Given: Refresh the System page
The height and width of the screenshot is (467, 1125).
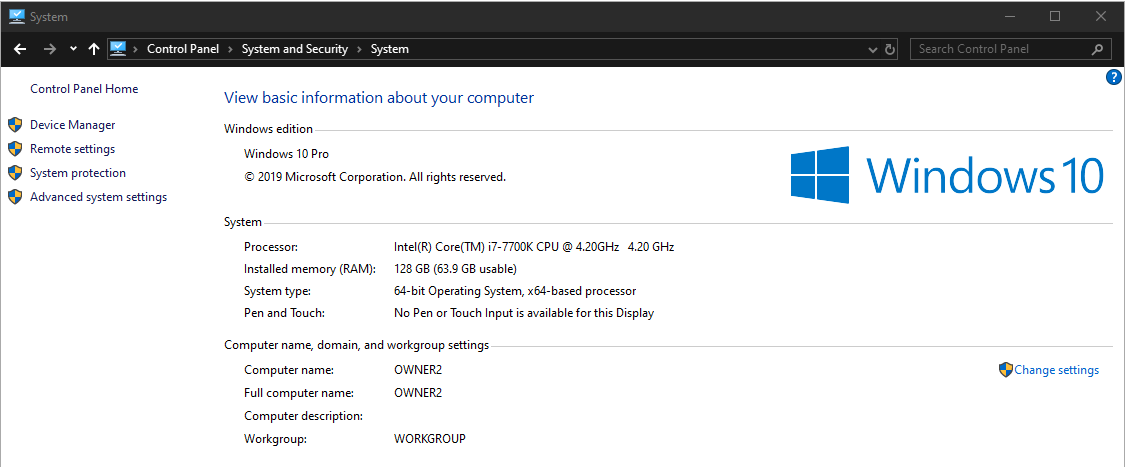Looking at the screenshot, I should pos(890,49).
